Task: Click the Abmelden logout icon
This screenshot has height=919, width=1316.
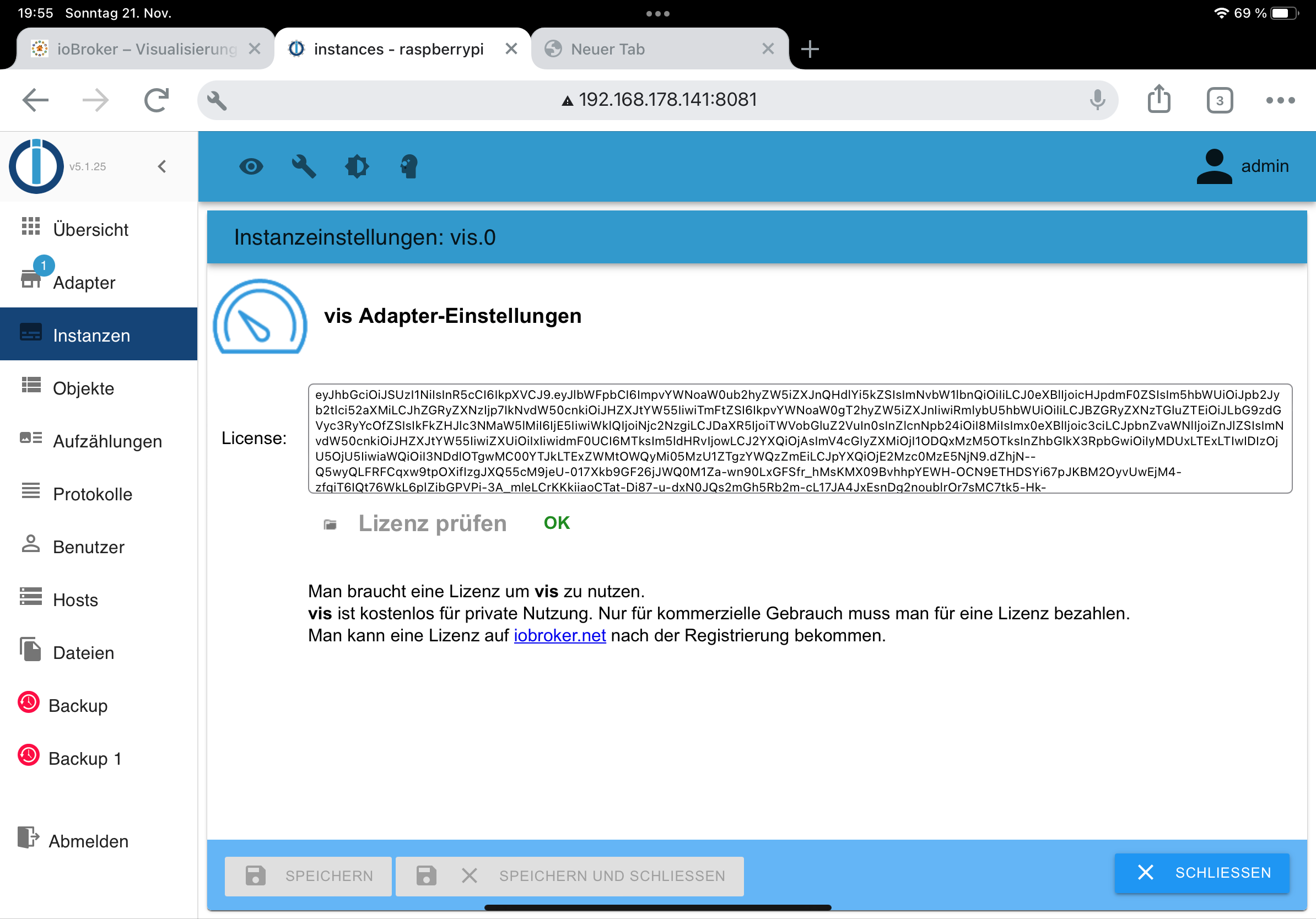Action: point(28,837)
